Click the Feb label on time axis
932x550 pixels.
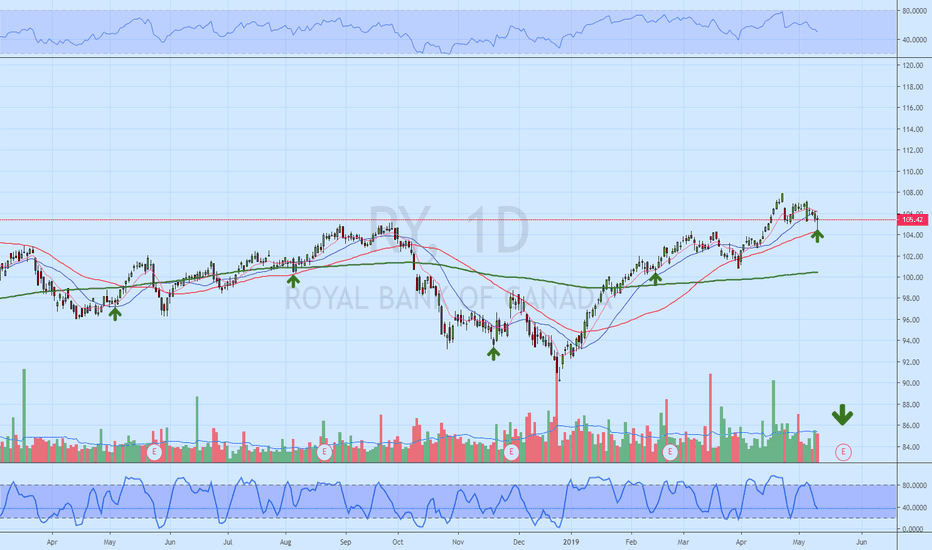(x=631, y=542)
